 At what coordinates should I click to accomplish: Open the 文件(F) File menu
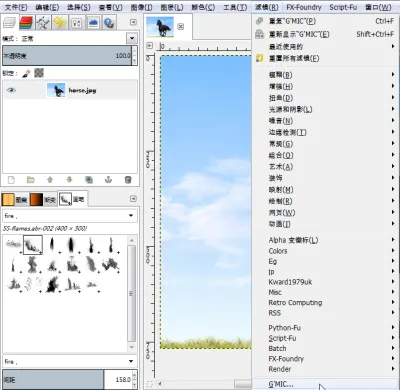pyautogui.click(x=16, y=7)
